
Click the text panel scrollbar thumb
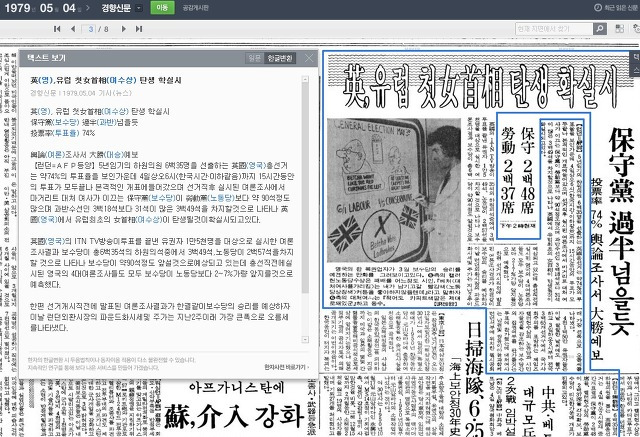[x=305, y=188]
